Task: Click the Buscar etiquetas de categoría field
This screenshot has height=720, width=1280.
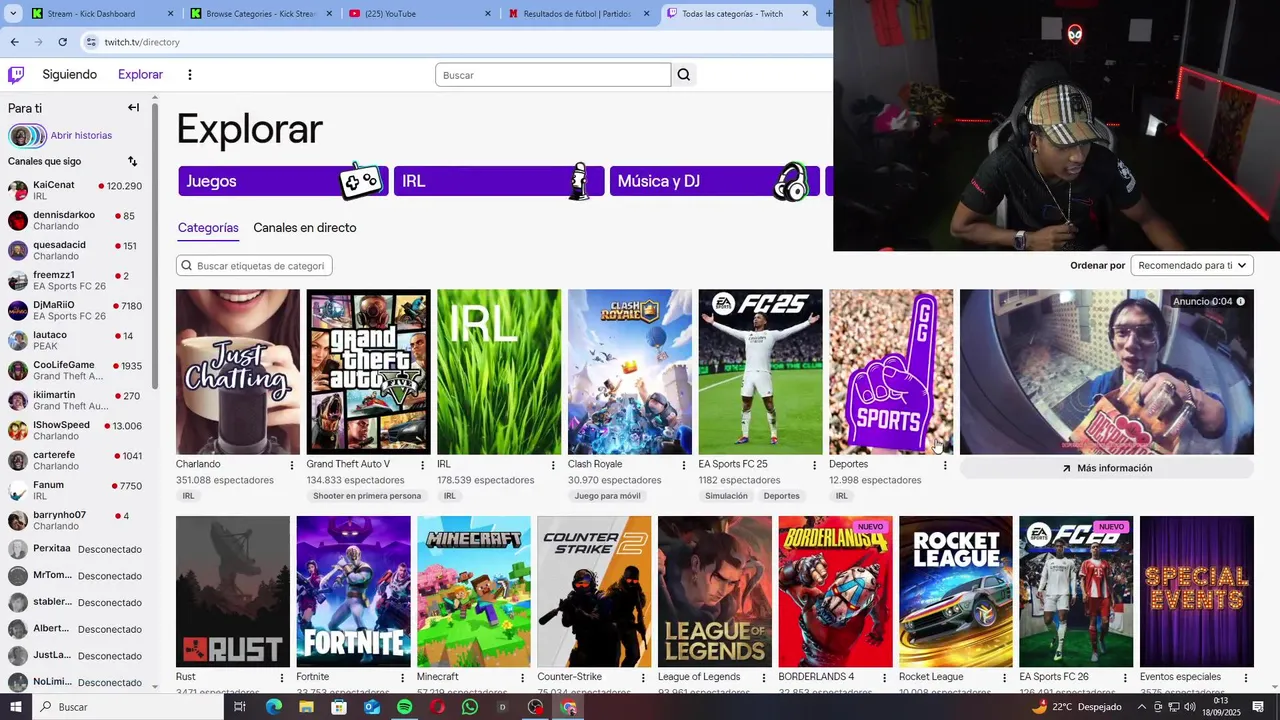Action: coord(254,265)
